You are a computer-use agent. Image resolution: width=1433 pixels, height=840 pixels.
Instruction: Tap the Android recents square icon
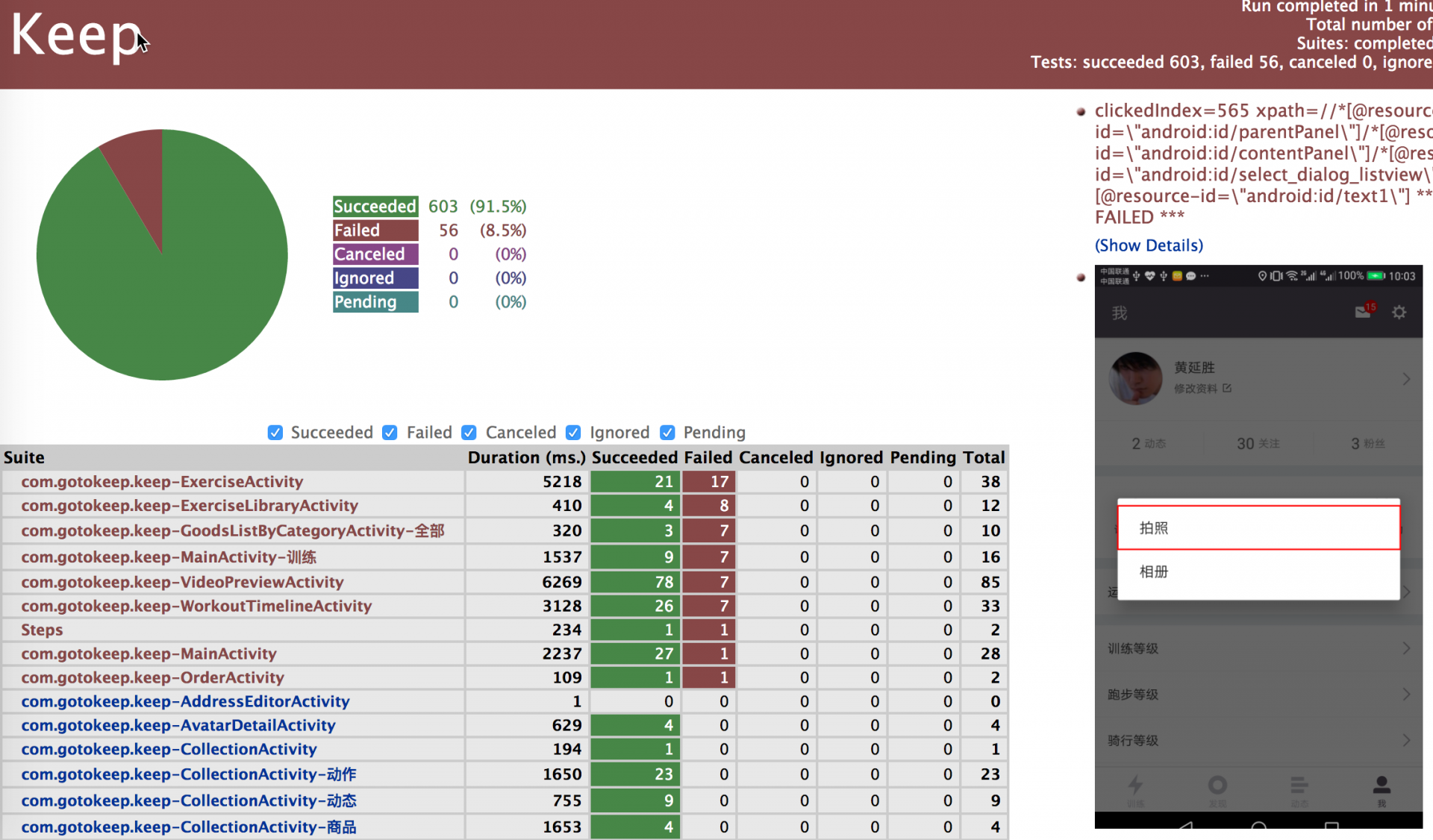pyautogui.click(x=1331, y=825)
